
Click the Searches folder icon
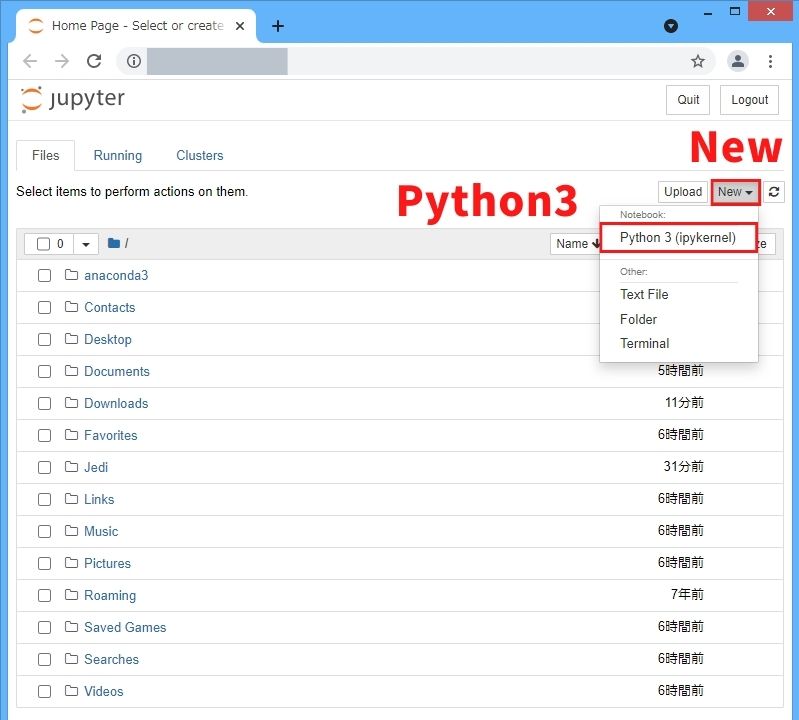pyautogui.click(x=71, y=659)
